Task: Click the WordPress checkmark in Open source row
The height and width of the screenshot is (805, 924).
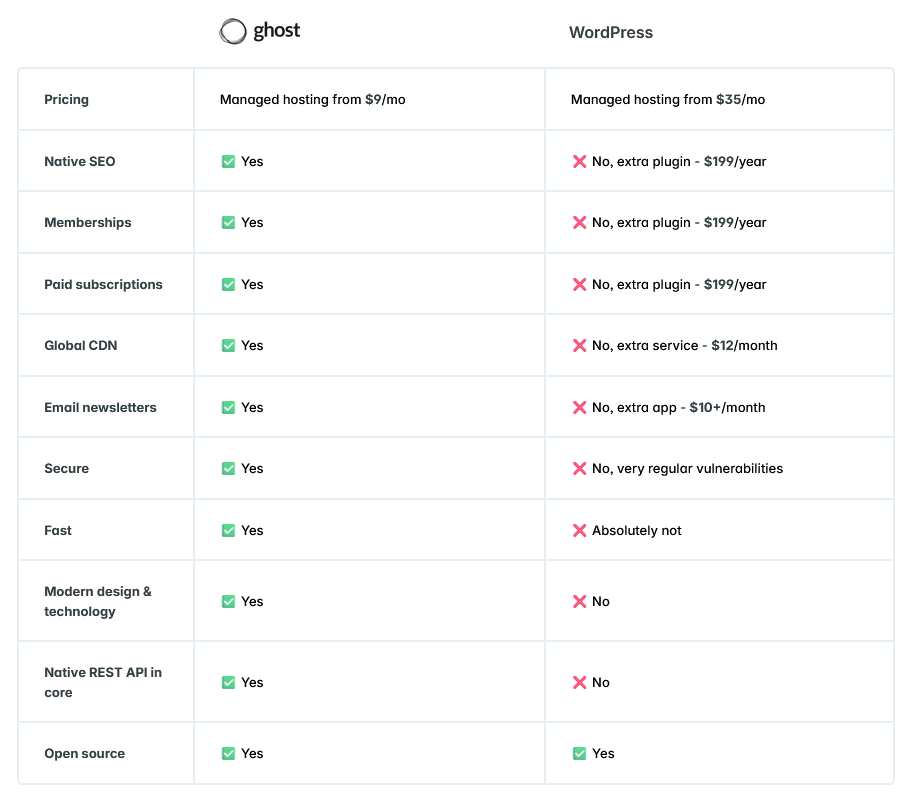Action: pos(580,754)
